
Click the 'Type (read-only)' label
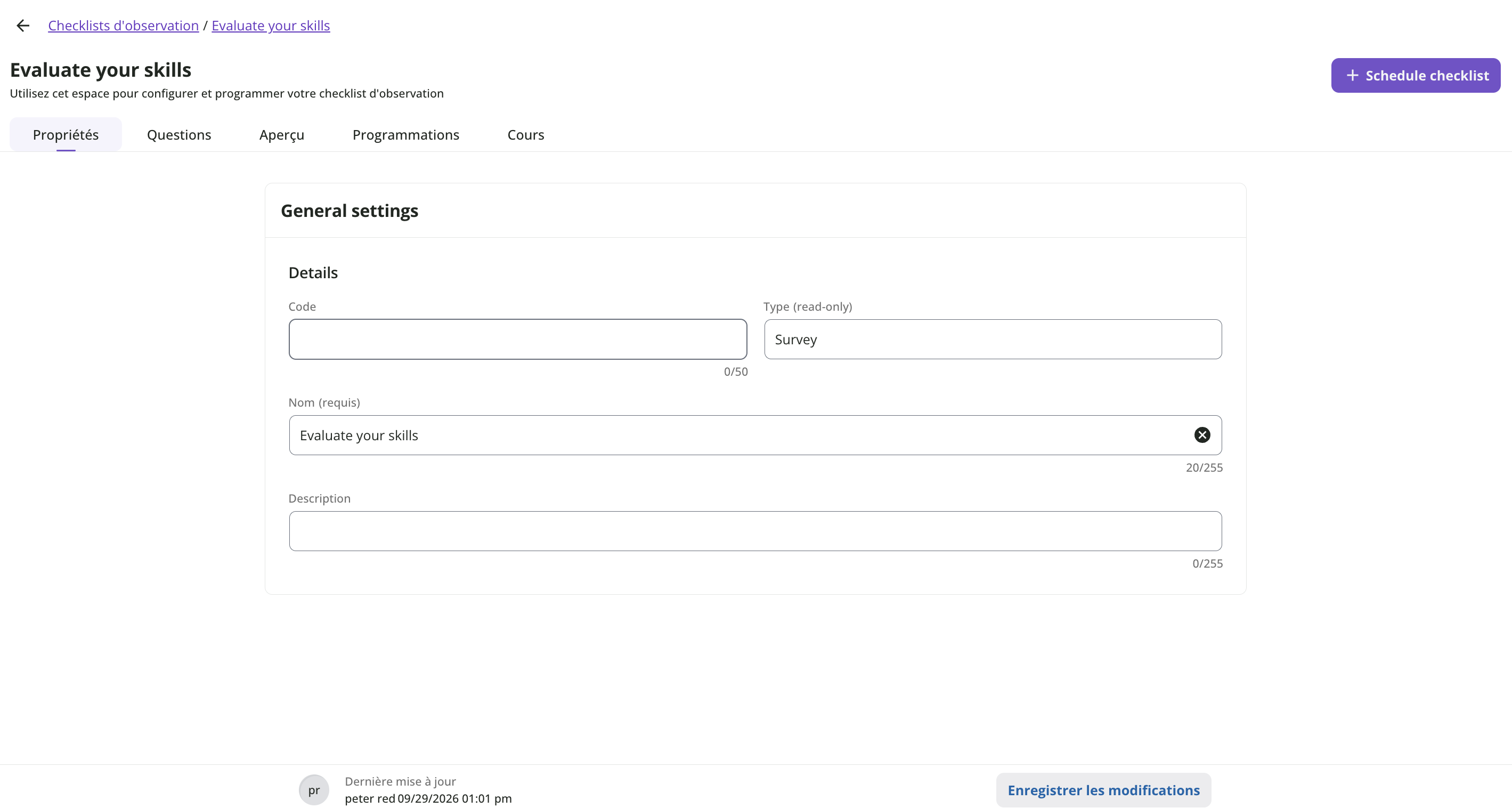click(808, 306)
